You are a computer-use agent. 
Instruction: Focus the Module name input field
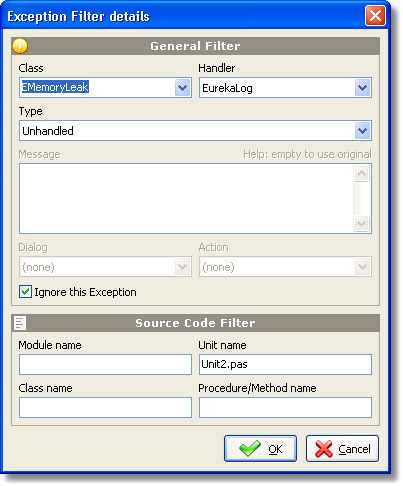coord(105,364)
